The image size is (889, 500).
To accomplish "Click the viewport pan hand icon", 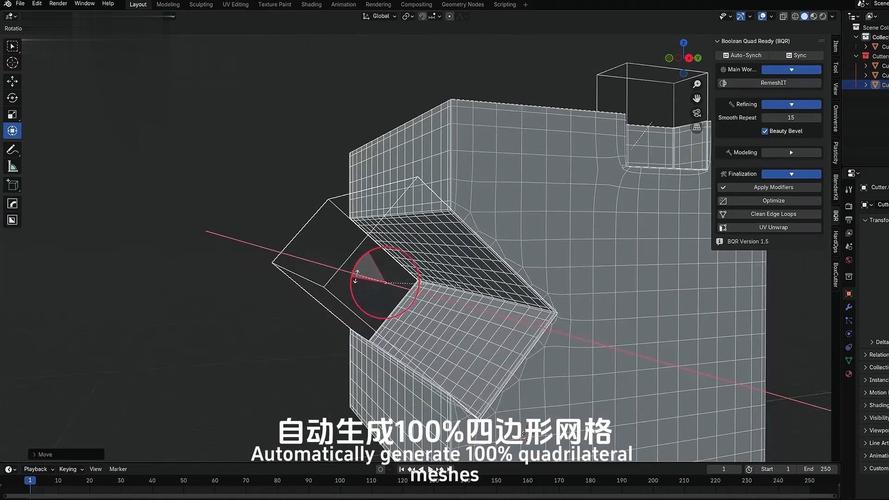I will coord(697,99).
